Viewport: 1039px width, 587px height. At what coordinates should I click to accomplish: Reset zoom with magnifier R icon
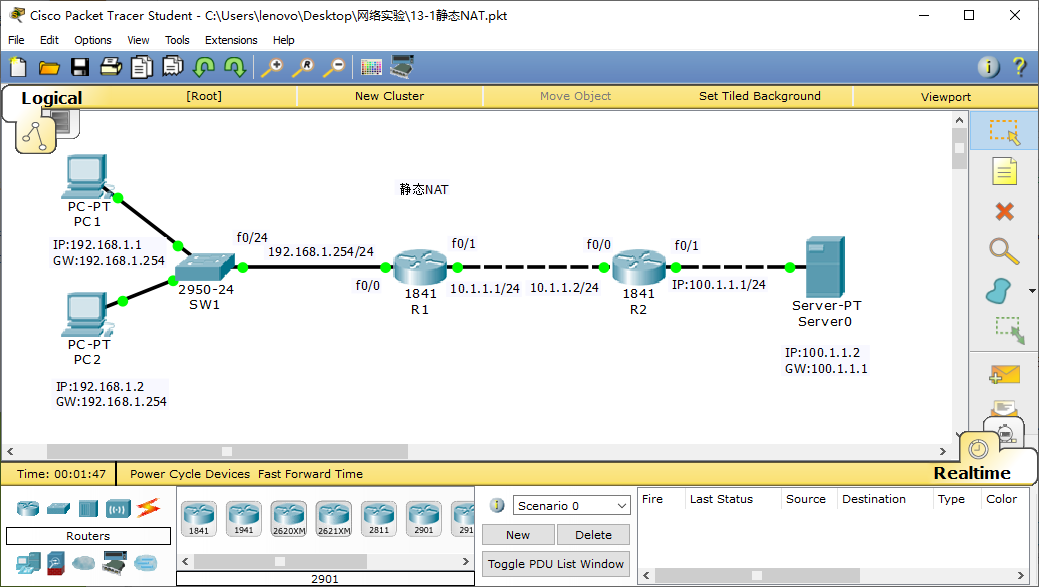click(303, 67)
